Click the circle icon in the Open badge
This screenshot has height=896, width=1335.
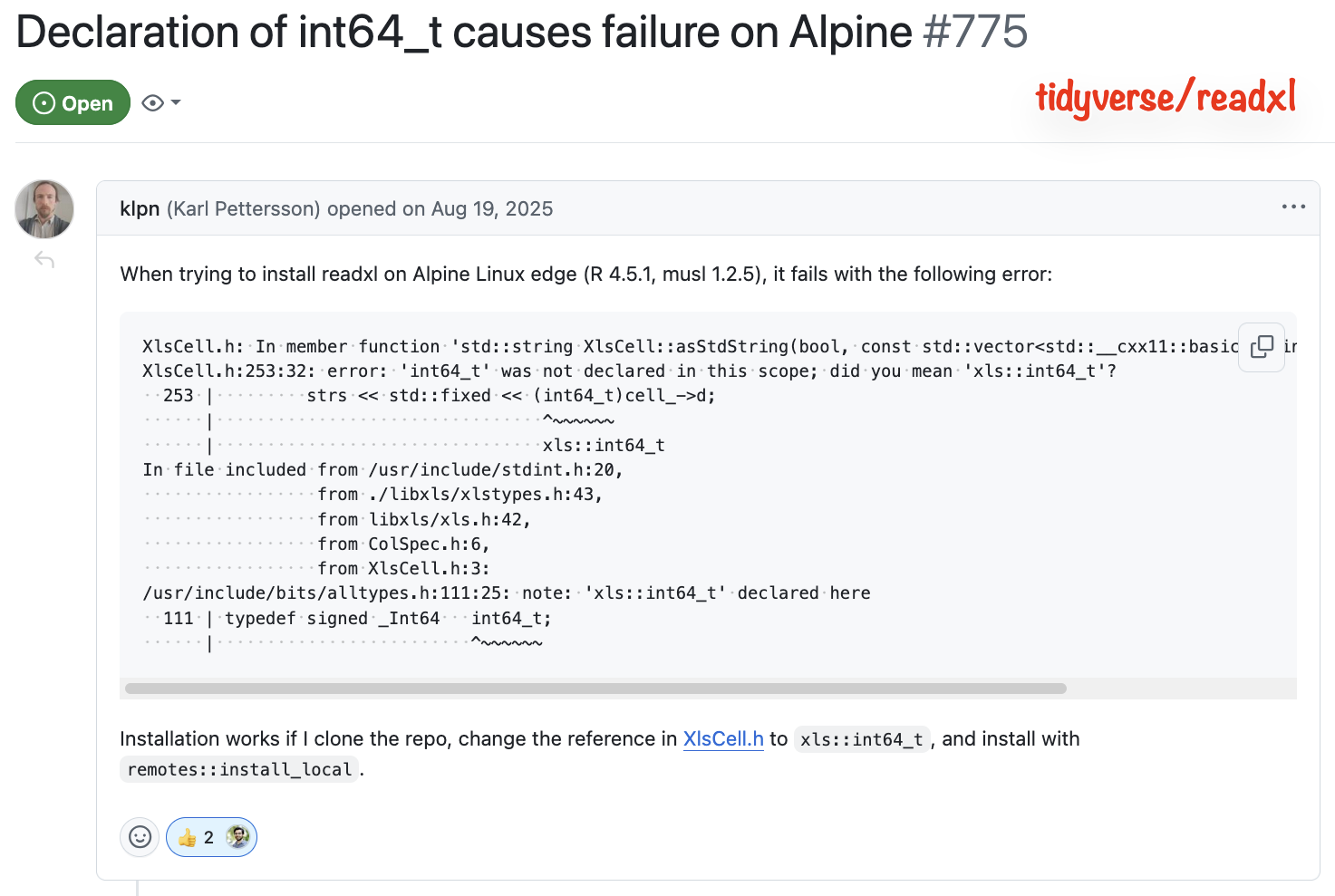pos(44,103)
